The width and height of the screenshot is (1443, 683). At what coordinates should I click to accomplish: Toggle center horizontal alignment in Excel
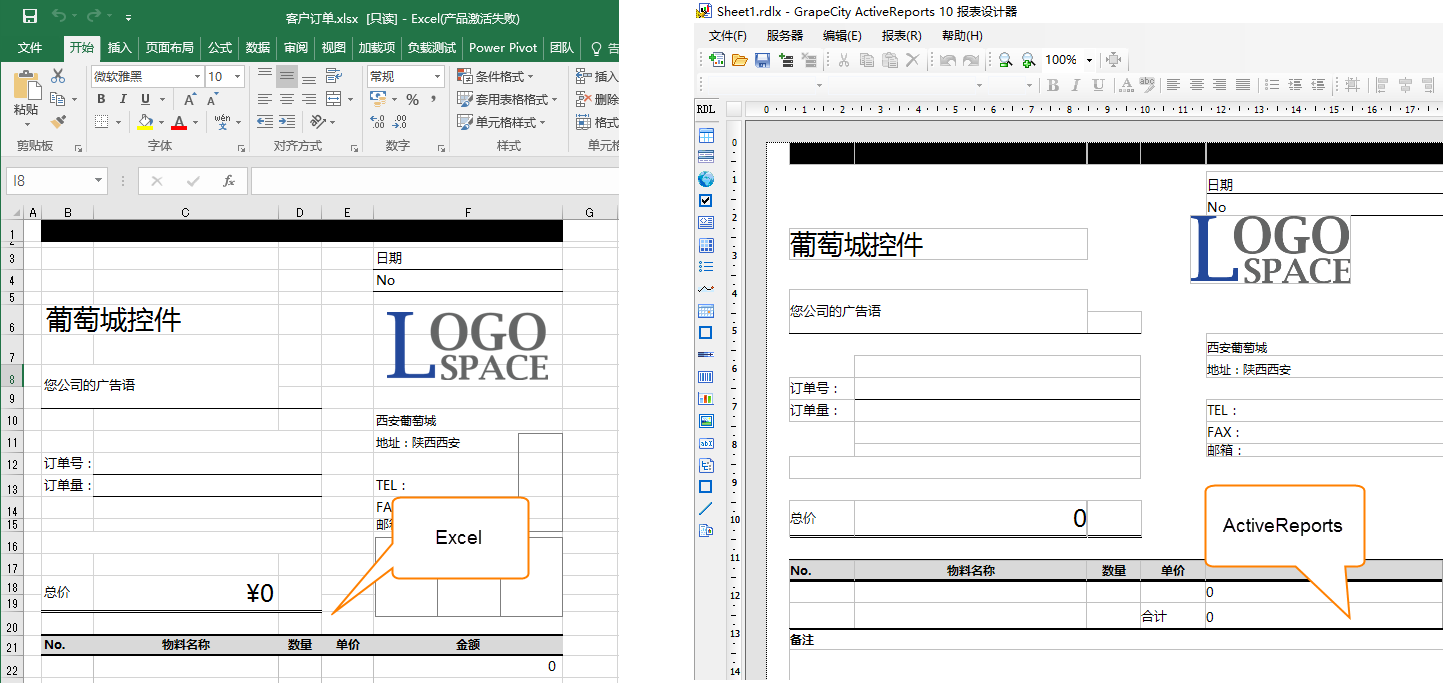pos(287,99)
